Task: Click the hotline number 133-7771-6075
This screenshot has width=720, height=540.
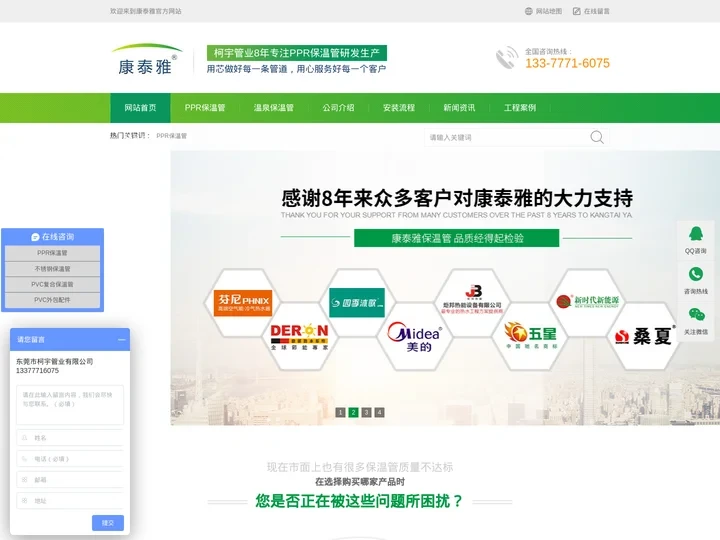Action: pyautogui.click(x=568, y=63)
